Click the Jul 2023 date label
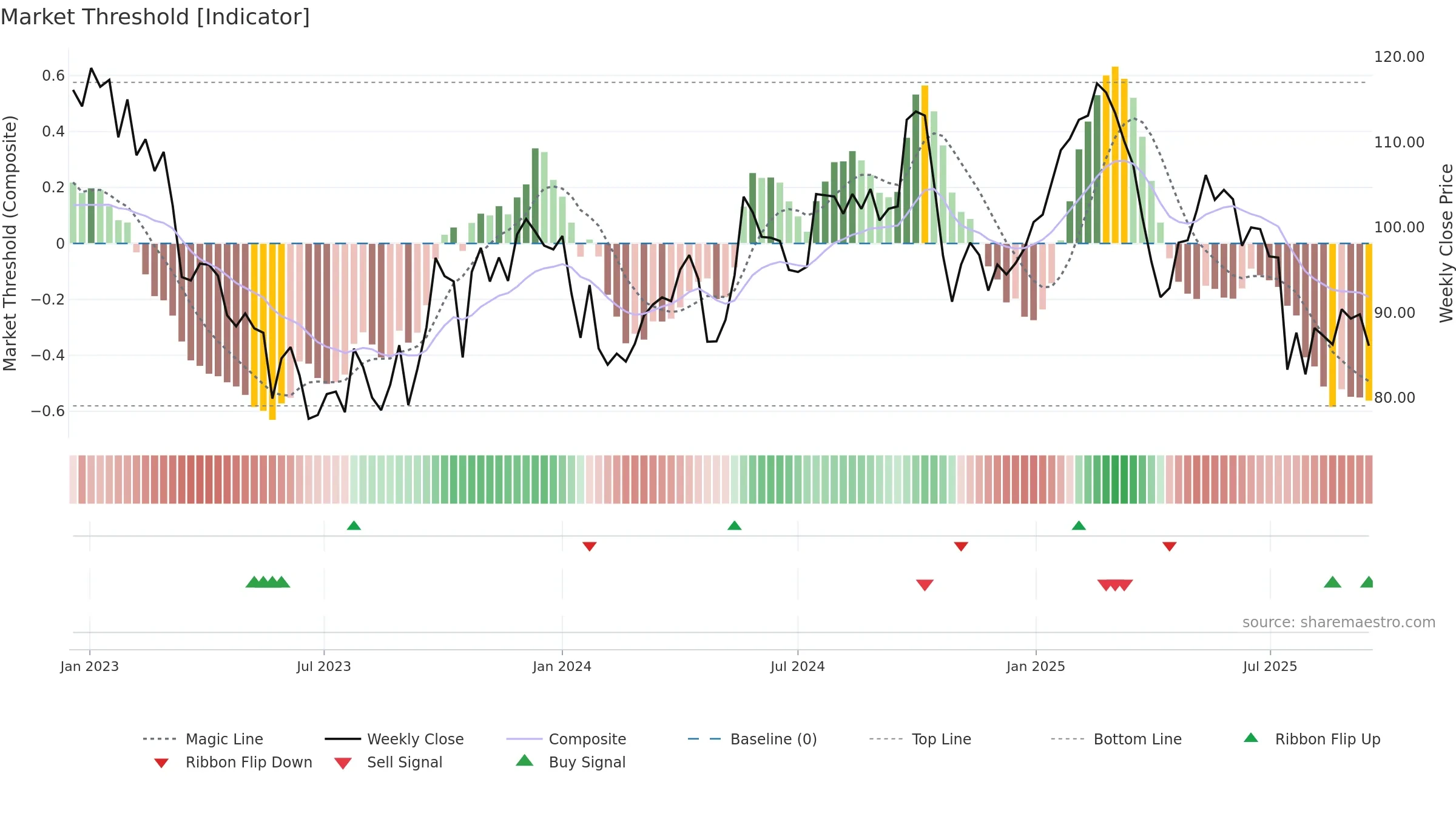Screen dimensions: 1456x819 pyautogui.click(x=324, y=666)
